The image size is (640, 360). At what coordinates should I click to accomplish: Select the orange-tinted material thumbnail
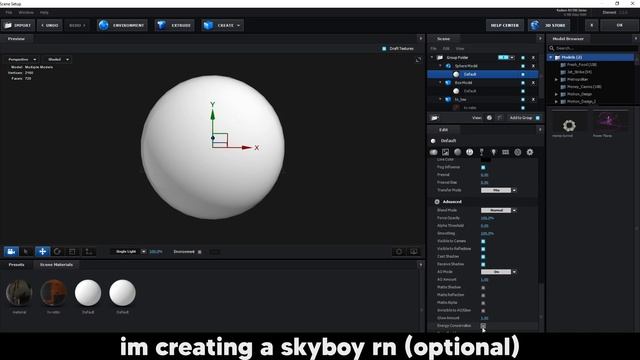tap(53, 293)
